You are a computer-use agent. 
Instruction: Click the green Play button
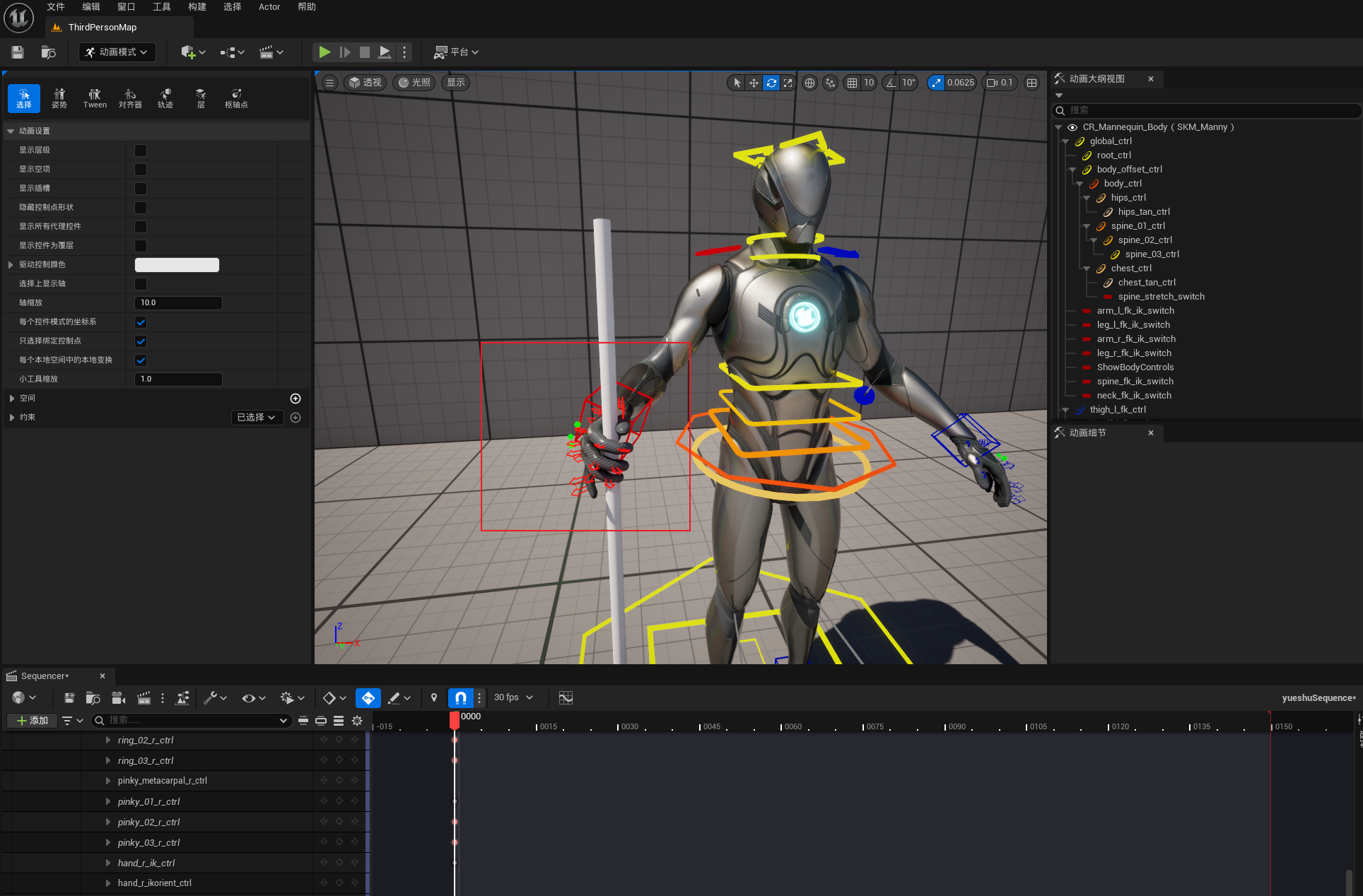pos(324,52)
